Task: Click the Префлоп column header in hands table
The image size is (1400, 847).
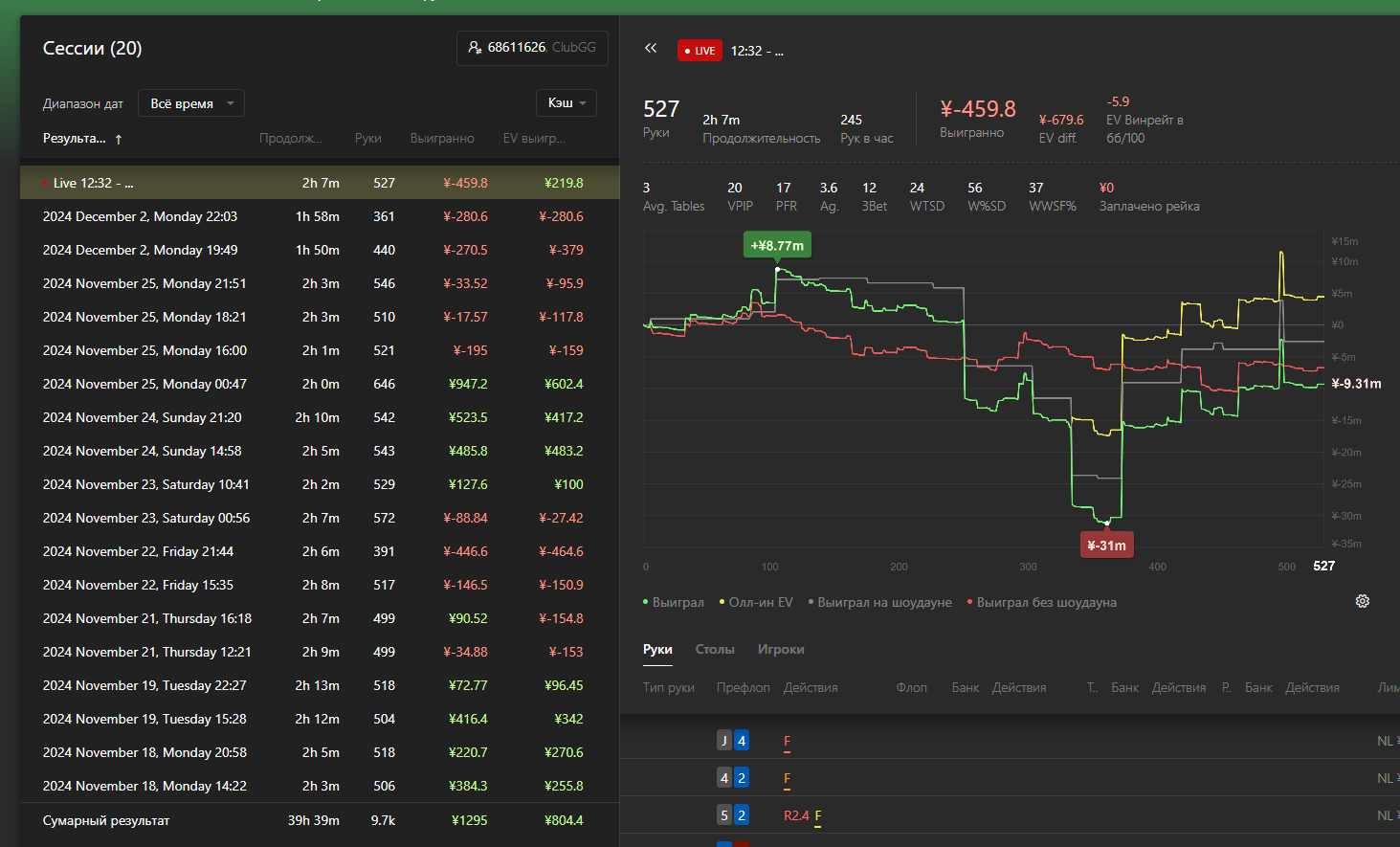Action: point(744,687)
